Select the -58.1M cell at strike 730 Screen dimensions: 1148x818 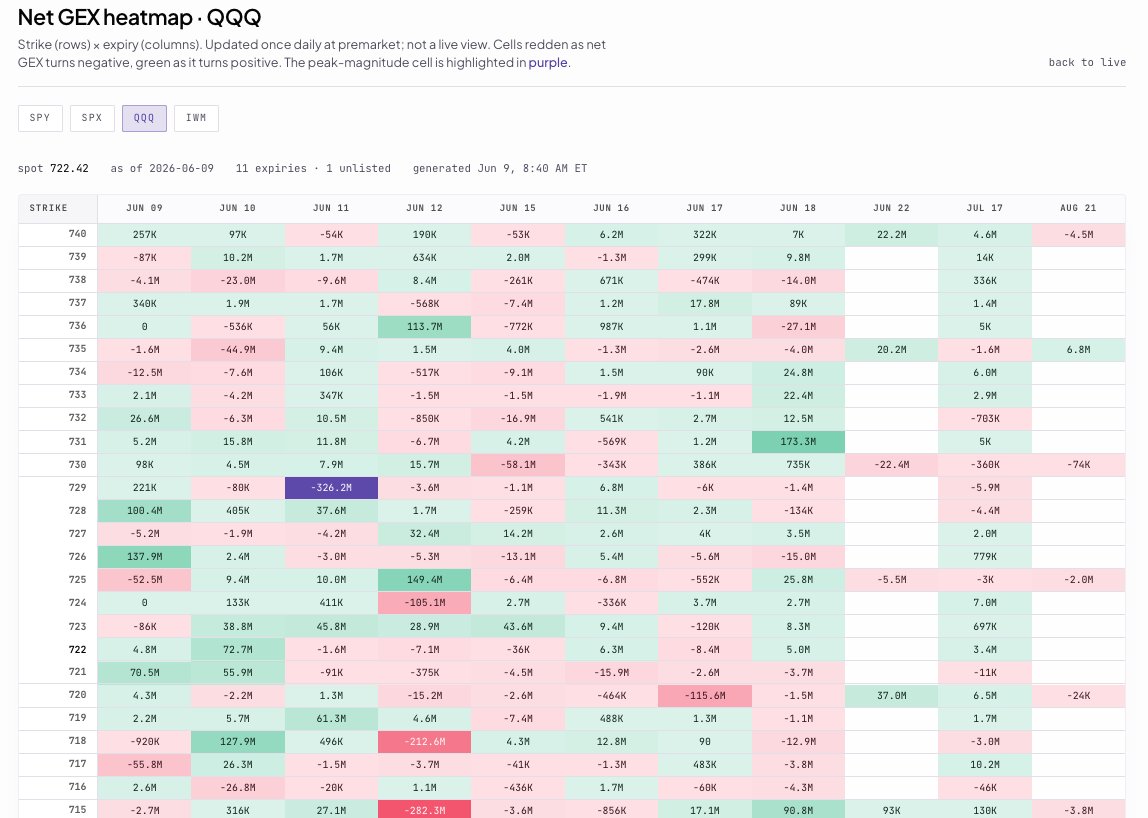click(518, 464)
